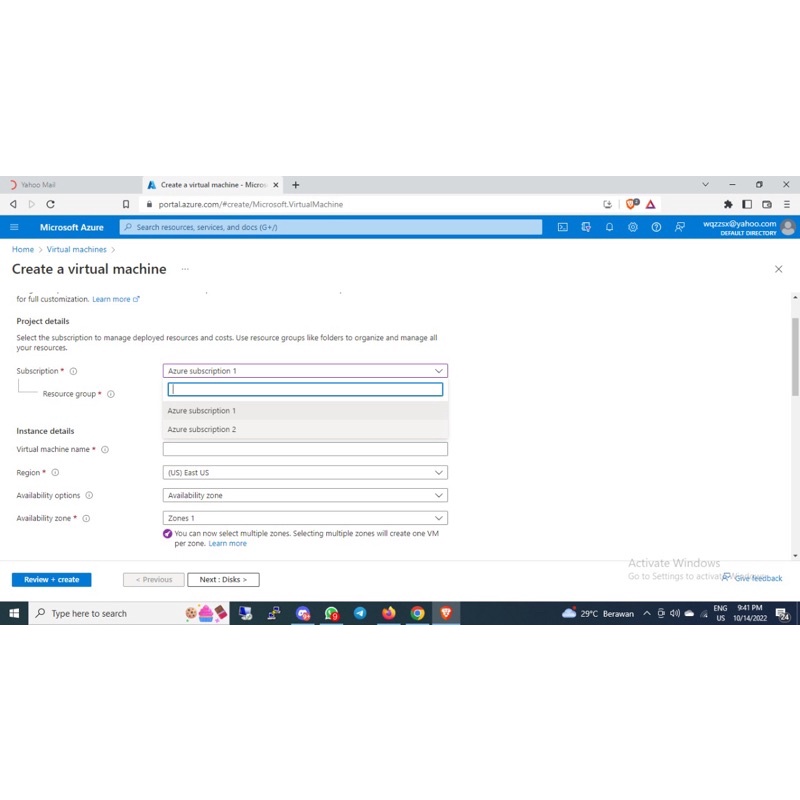Click the browser address bar URL
The width and height of the screenshot is (800, 800).
point(251,204)
